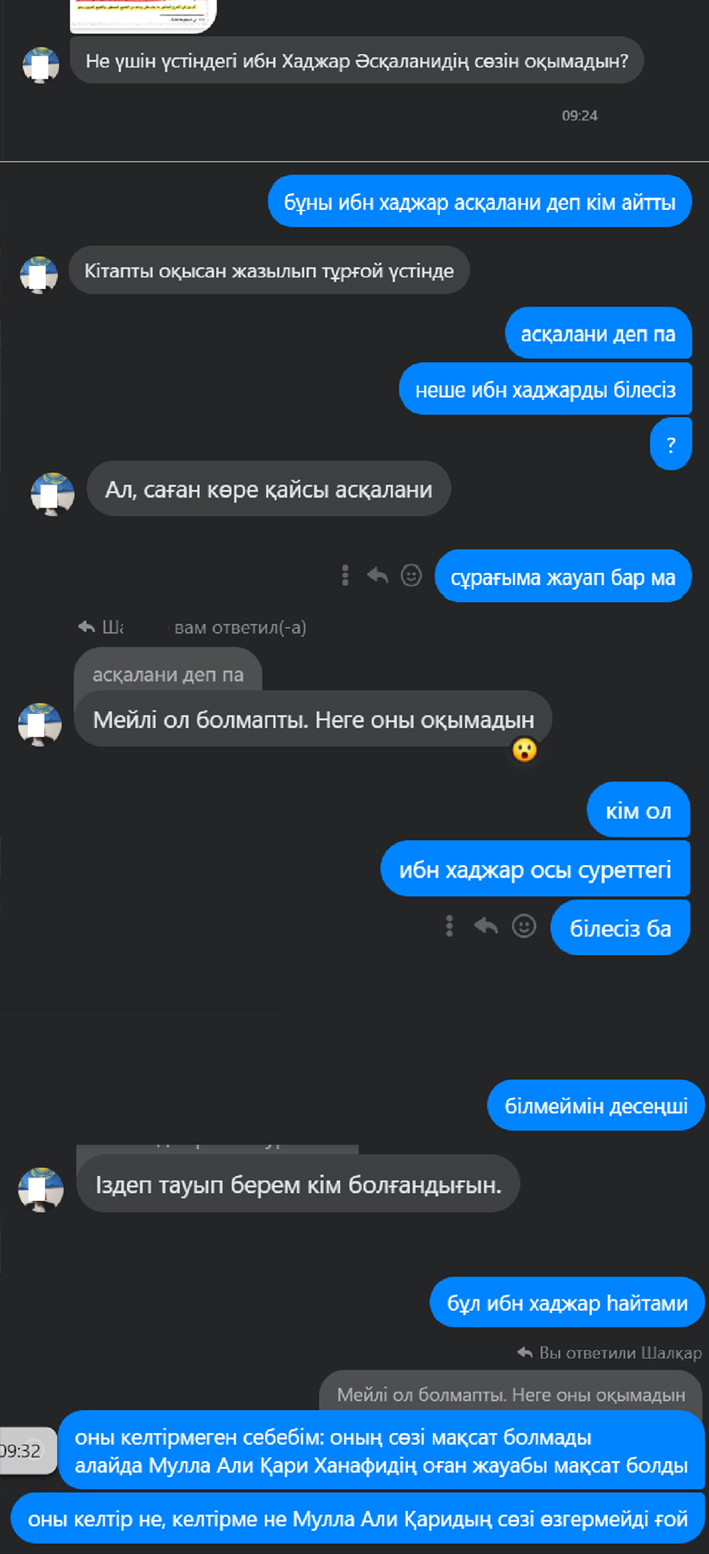Click message "Кітапты оқысан жазылып тұрғой үстінде"
The image size is (709, 1554).
click(x=269, y=270)
